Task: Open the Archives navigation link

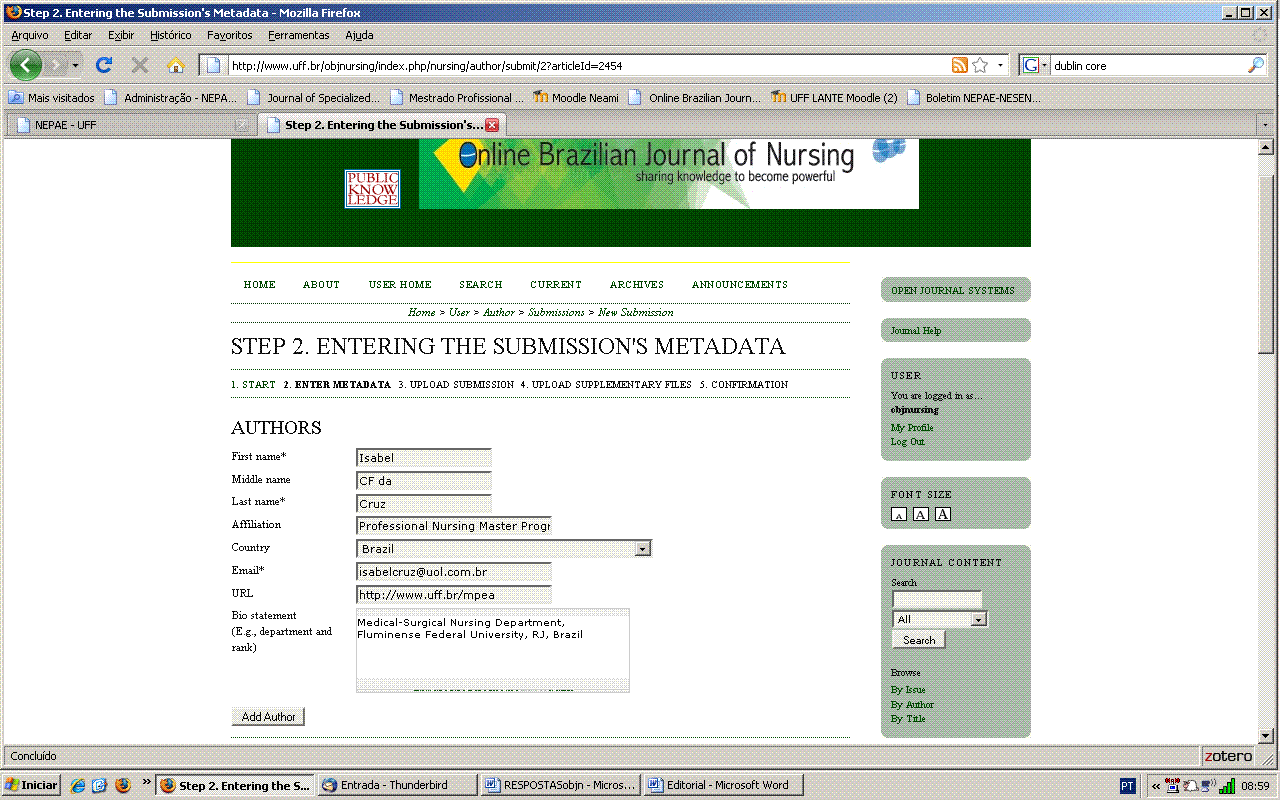Action: (636, 285)
